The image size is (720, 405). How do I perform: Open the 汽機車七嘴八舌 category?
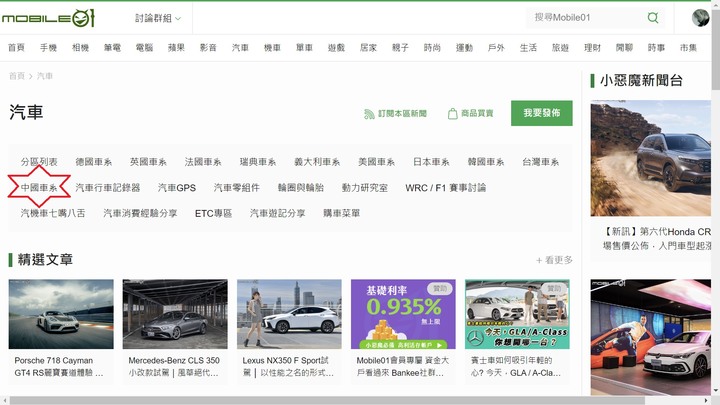(x=53, y=214)
